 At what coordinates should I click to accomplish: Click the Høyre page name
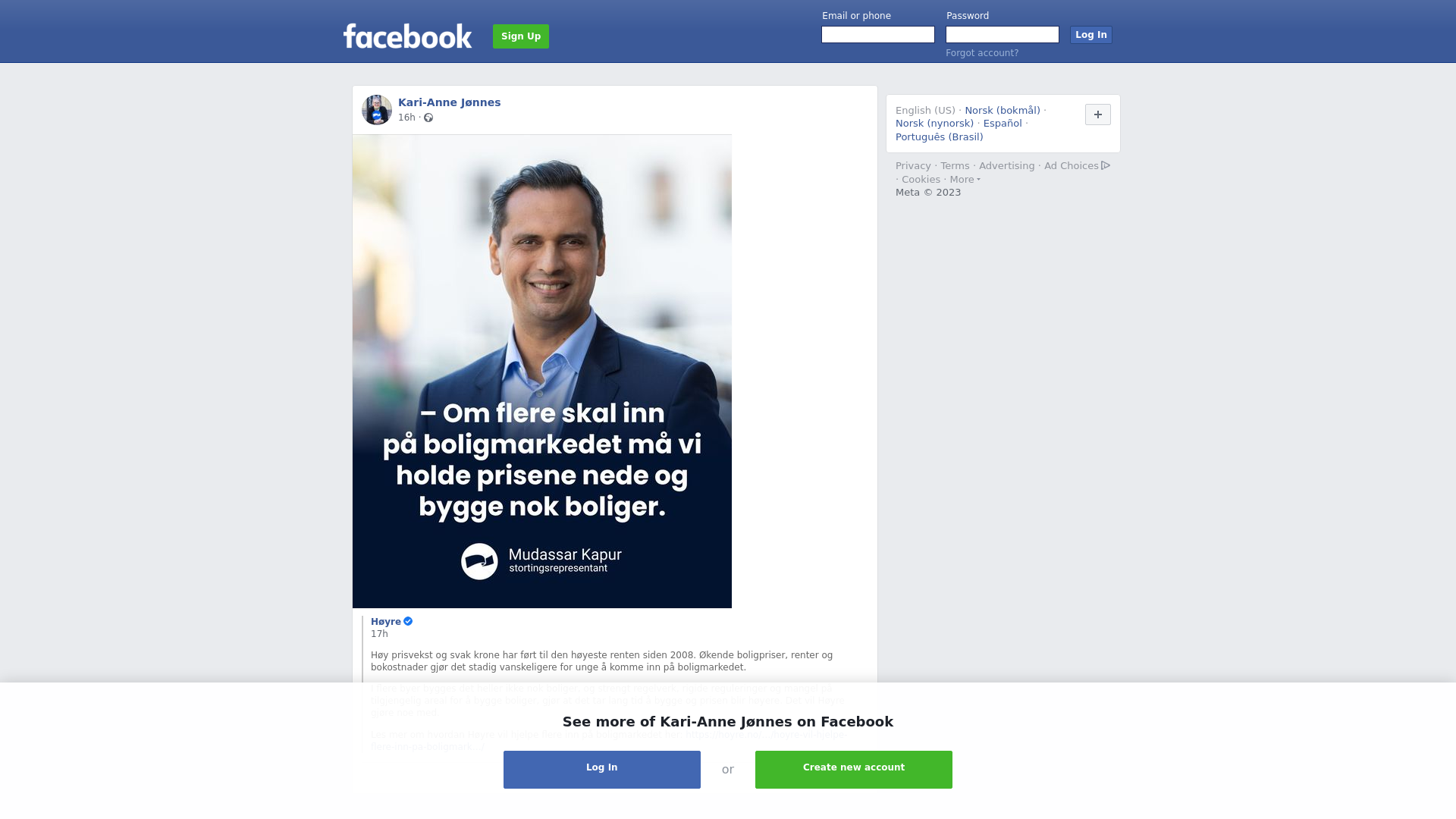pyautogui.click(x=386, y=622)
